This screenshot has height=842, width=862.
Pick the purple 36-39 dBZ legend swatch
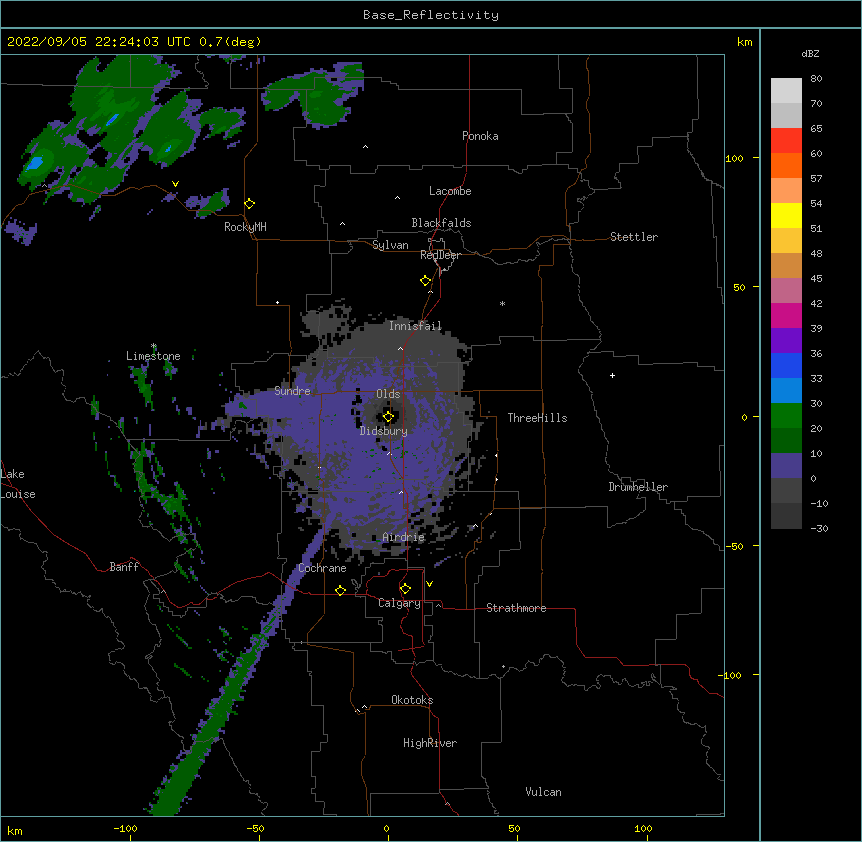786,341
